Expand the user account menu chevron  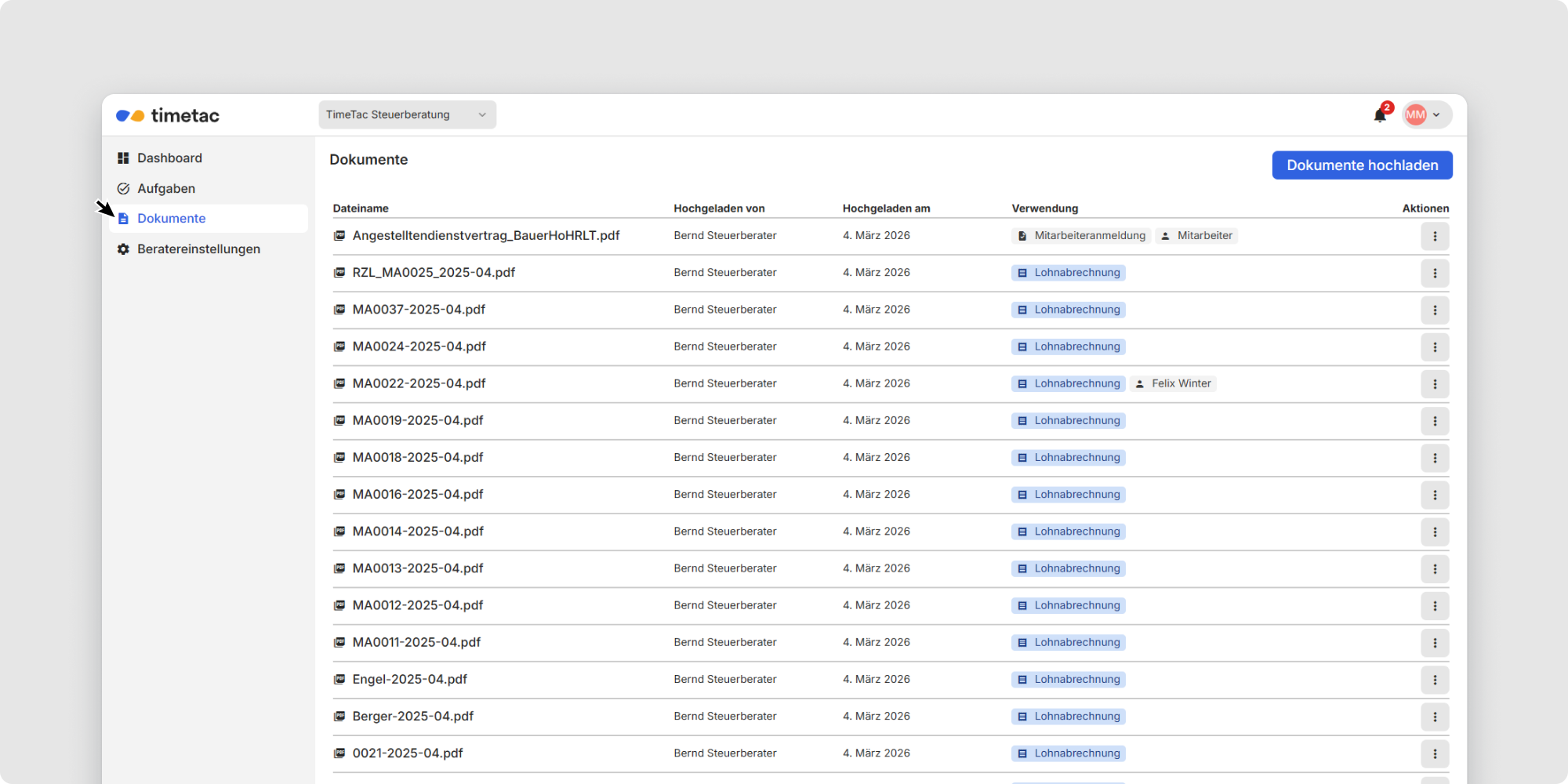[1436, 115]
